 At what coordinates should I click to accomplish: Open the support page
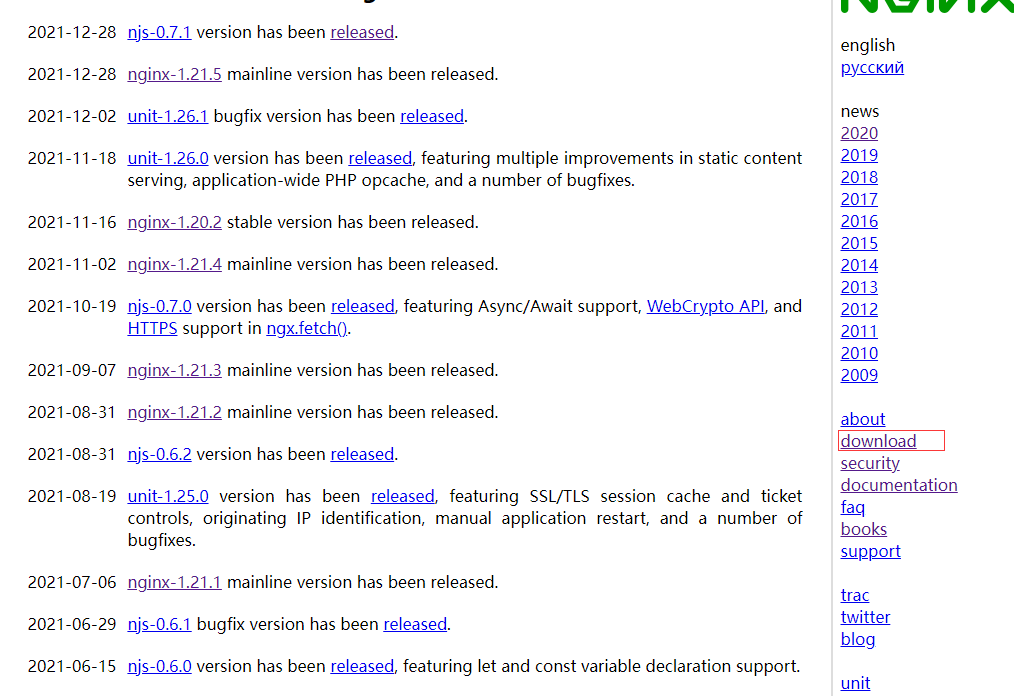[x=870, y=552]
